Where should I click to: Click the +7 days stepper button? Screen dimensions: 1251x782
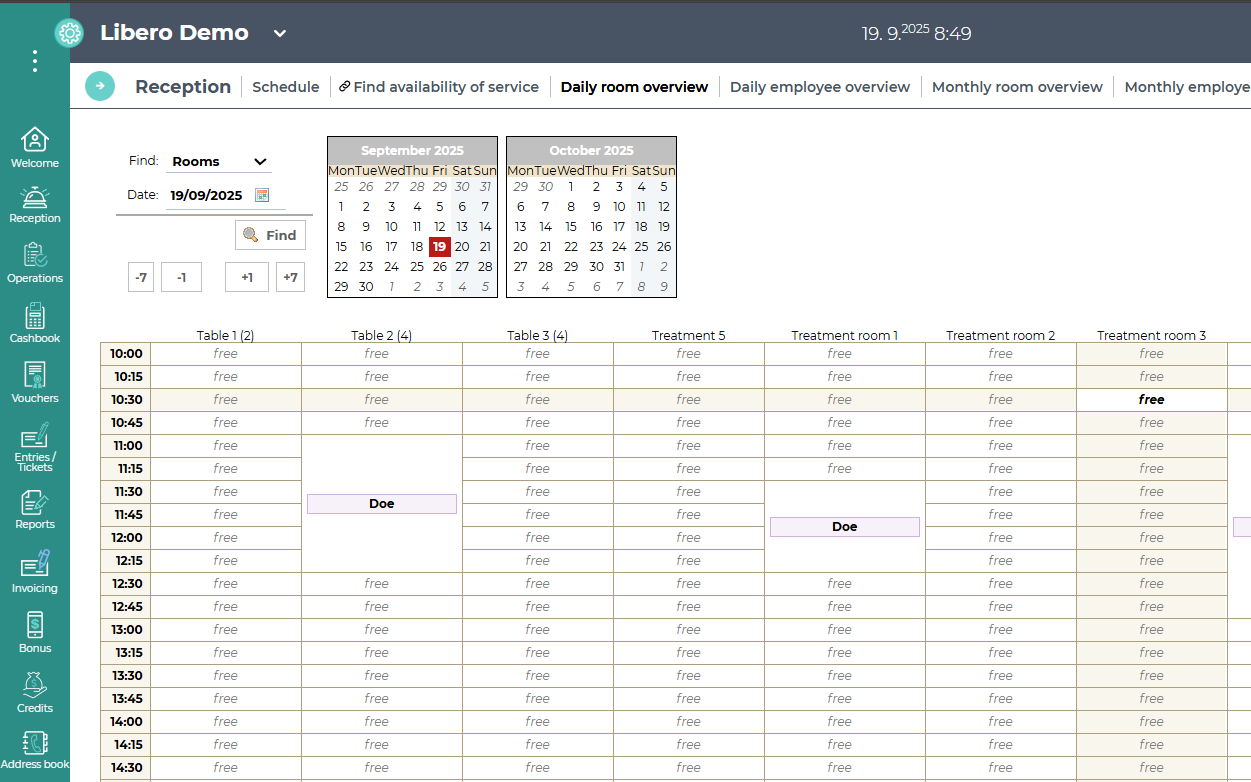(290, 277)
